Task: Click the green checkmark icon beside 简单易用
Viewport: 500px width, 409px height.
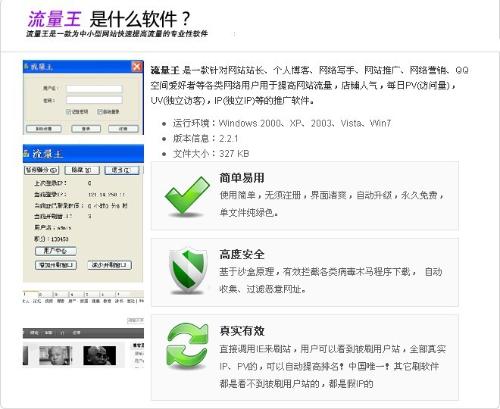Action: click(x=187, y=196)
